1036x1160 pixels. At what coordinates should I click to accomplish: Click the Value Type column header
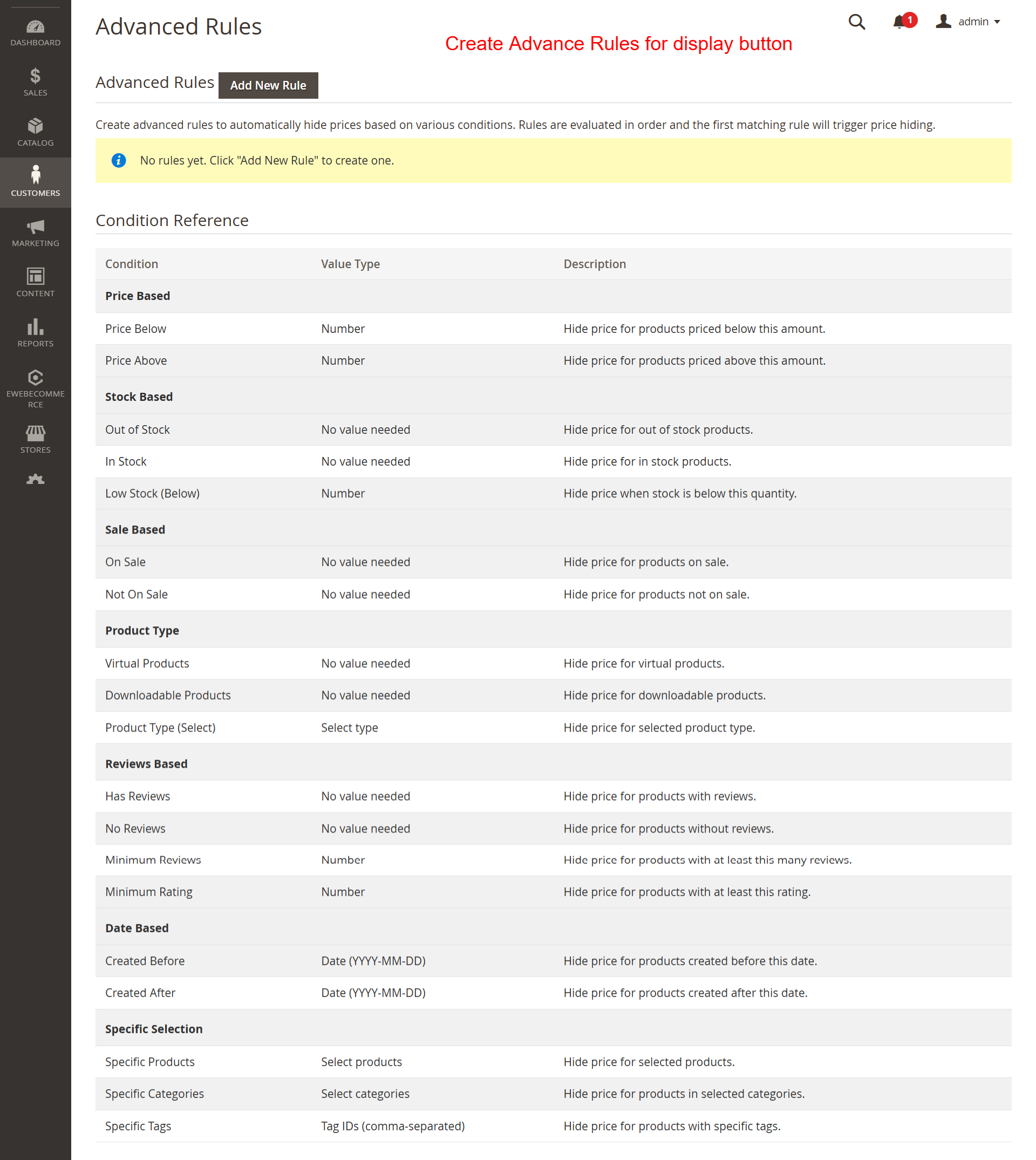point(350,264)
